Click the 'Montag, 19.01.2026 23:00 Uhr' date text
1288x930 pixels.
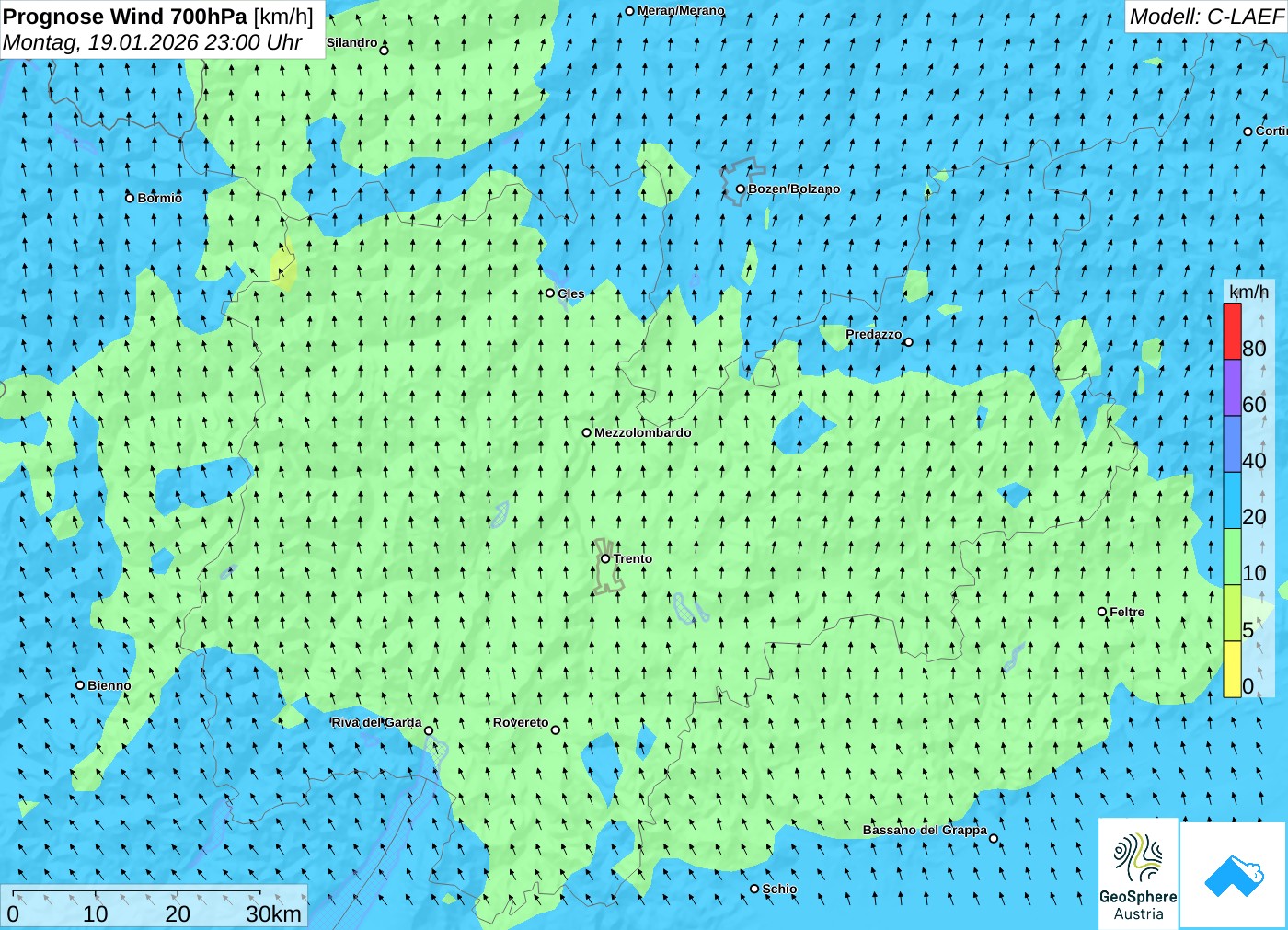(x=153, y=42)
